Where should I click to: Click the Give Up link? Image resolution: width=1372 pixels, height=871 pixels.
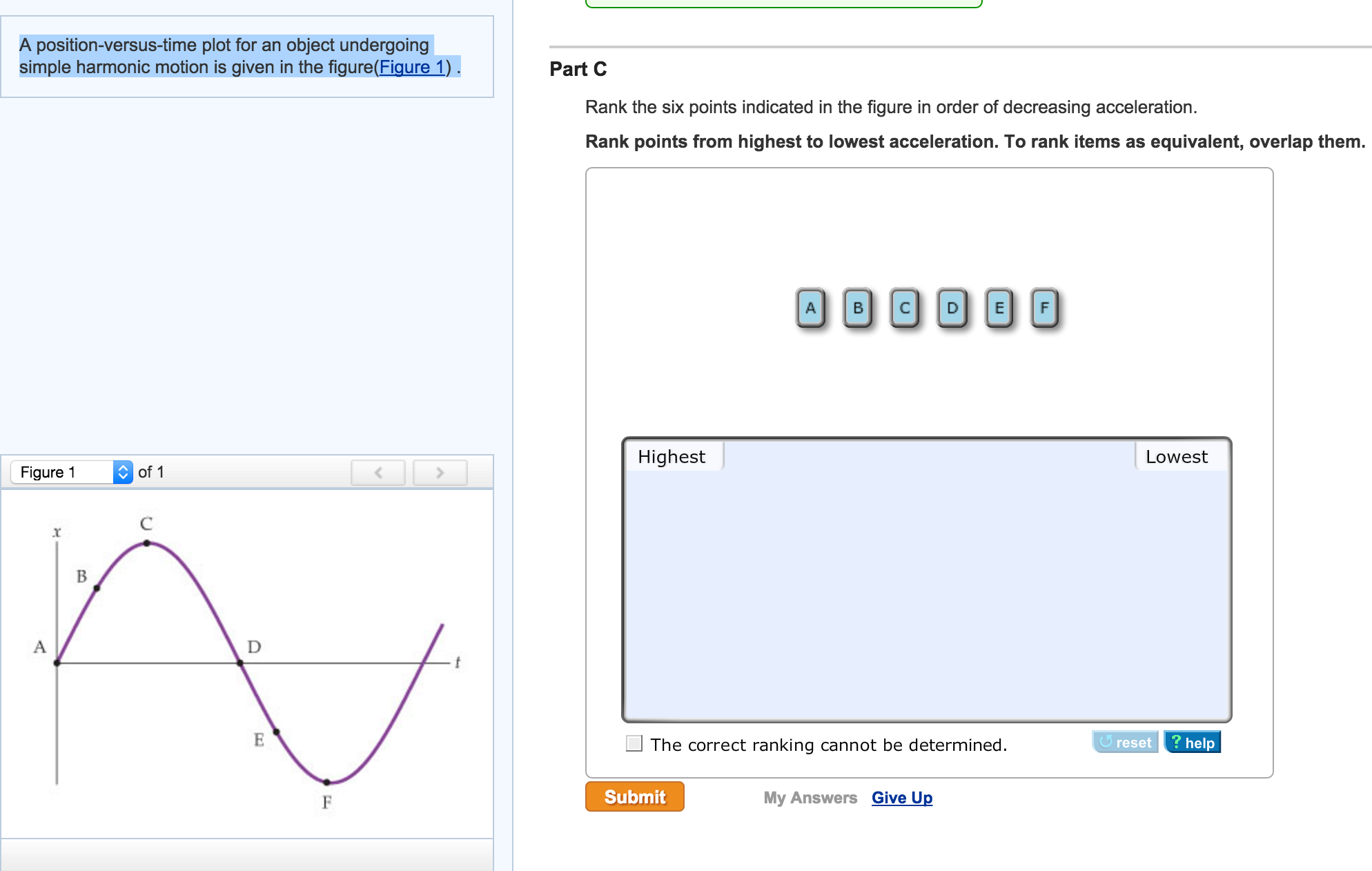pyautogui.click(x=901, y=798)
